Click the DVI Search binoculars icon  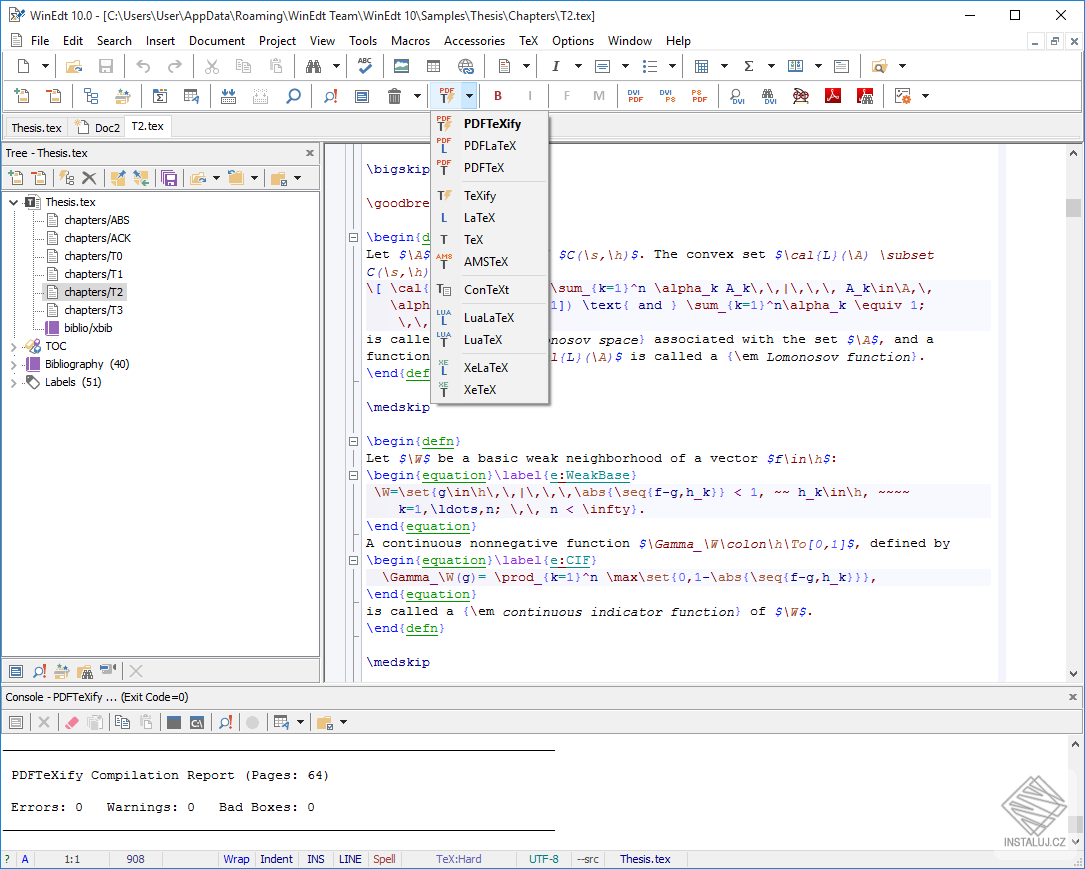(770, 96)
